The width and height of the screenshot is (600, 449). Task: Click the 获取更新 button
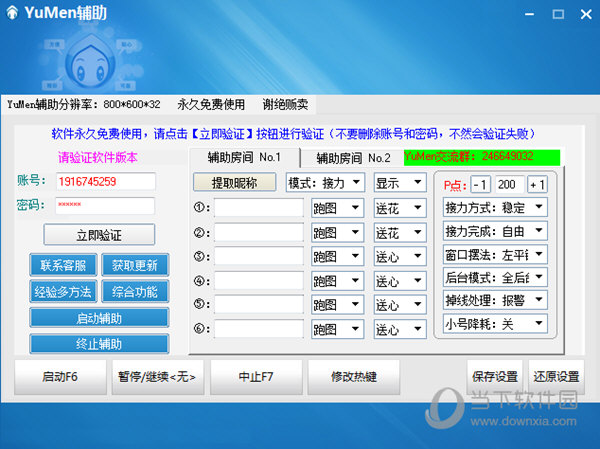click(135, 265)
